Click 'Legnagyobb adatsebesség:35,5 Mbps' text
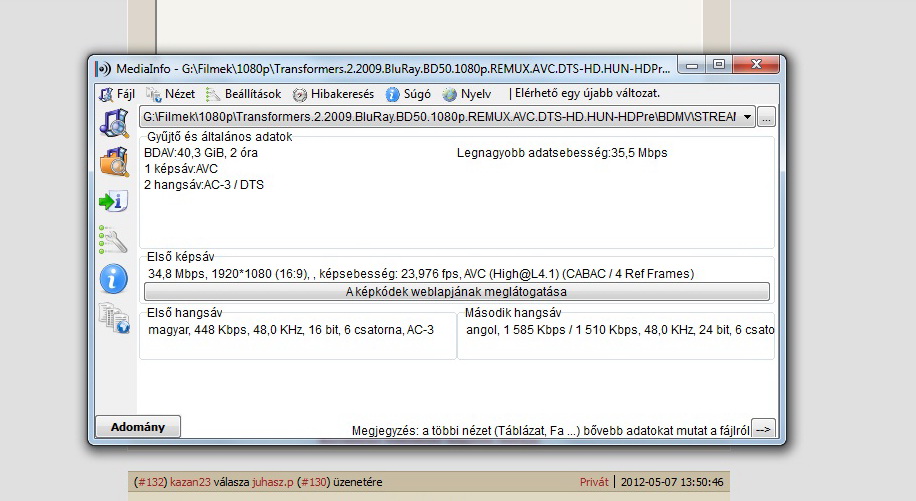The image size is (916, 501). [562, 153]
